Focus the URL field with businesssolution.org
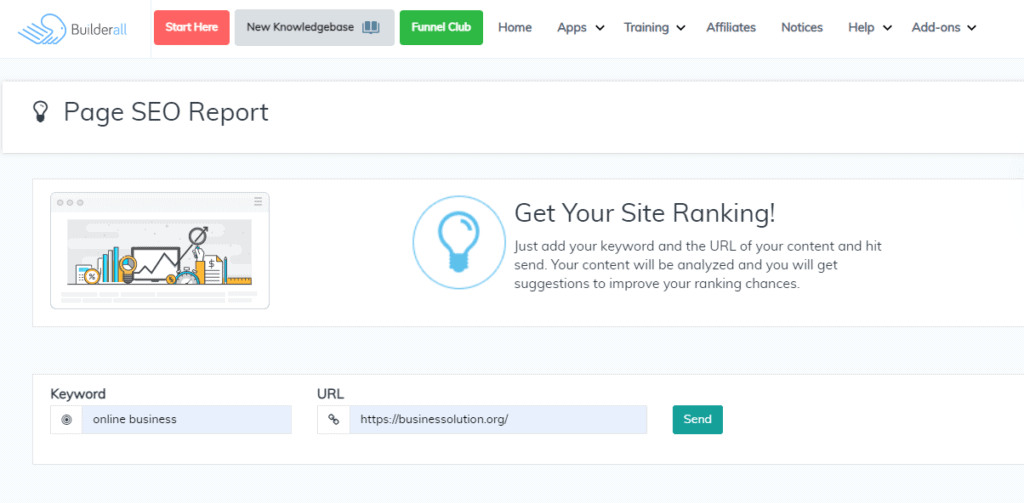This screenshot has height=503, width=1024. (x=498, y=419)
